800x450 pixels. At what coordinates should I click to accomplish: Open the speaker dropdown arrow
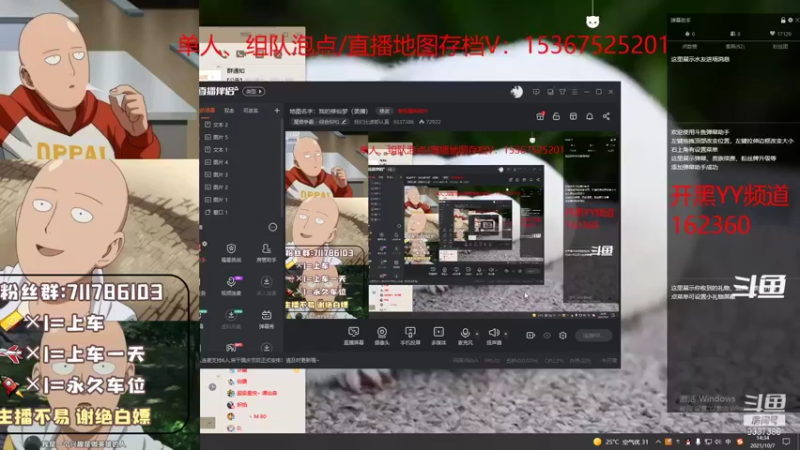pyautogui.click(x=506, y=334)
